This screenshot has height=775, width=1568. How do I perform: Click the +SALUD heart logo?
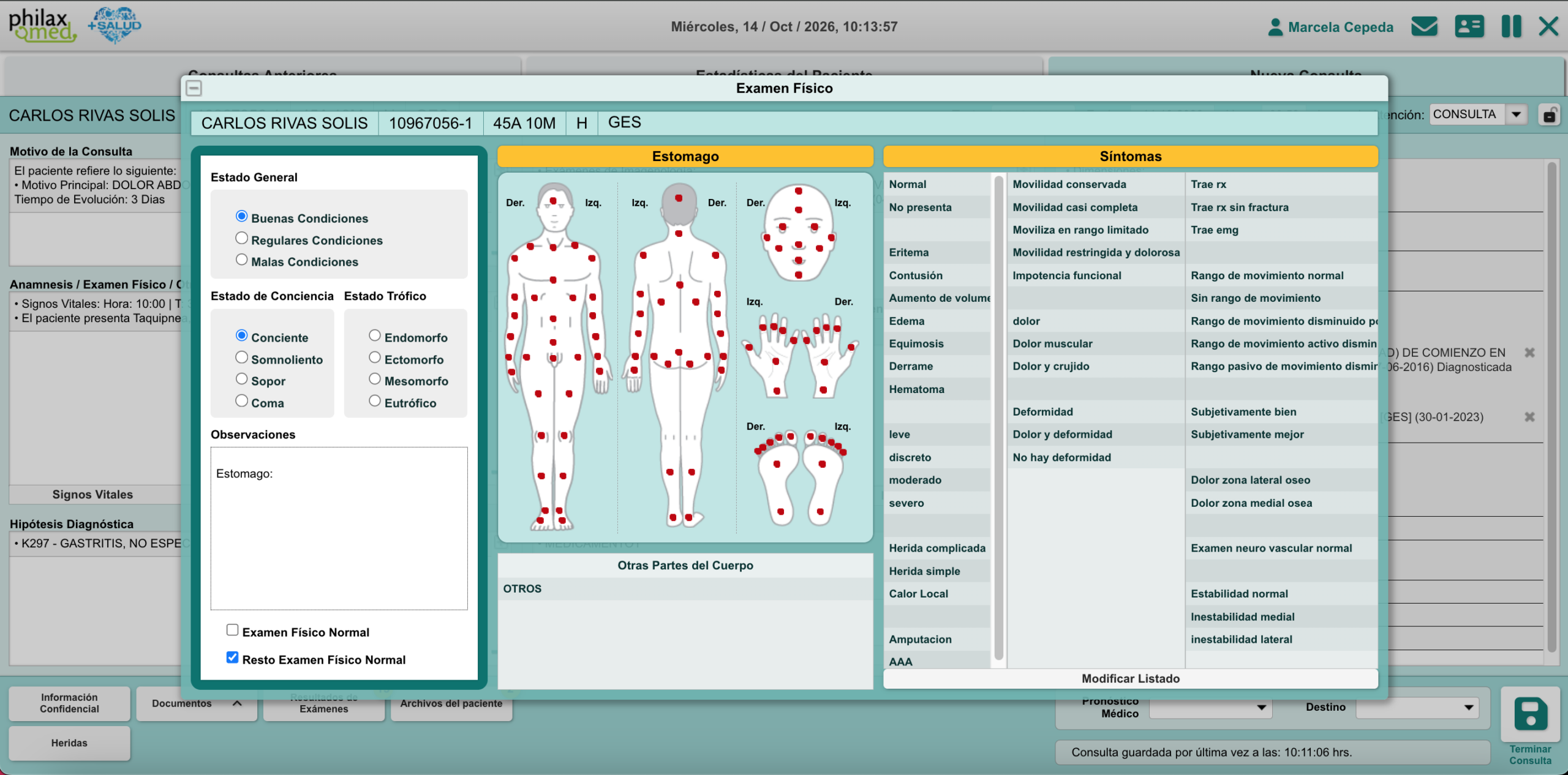(115, 26)
